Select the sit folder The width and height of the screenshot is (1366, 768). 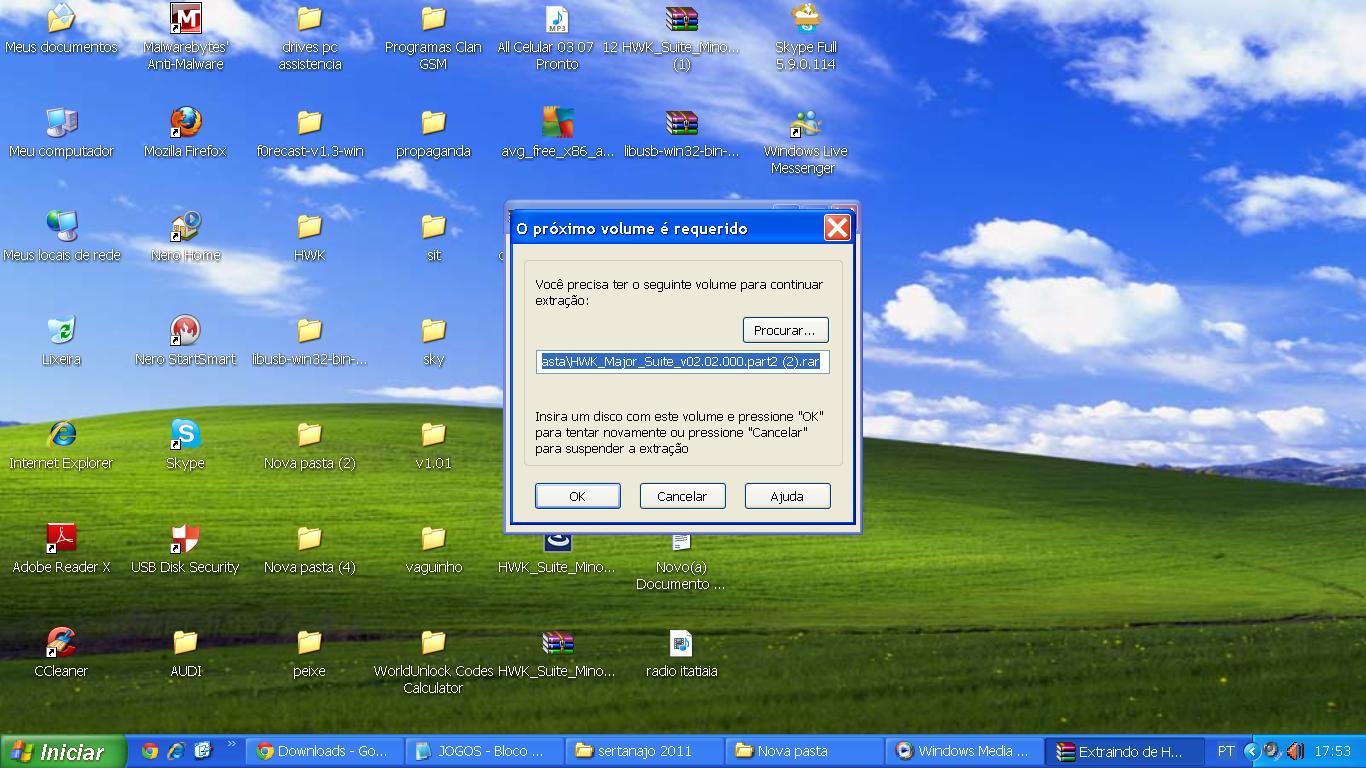click(433, 237)
